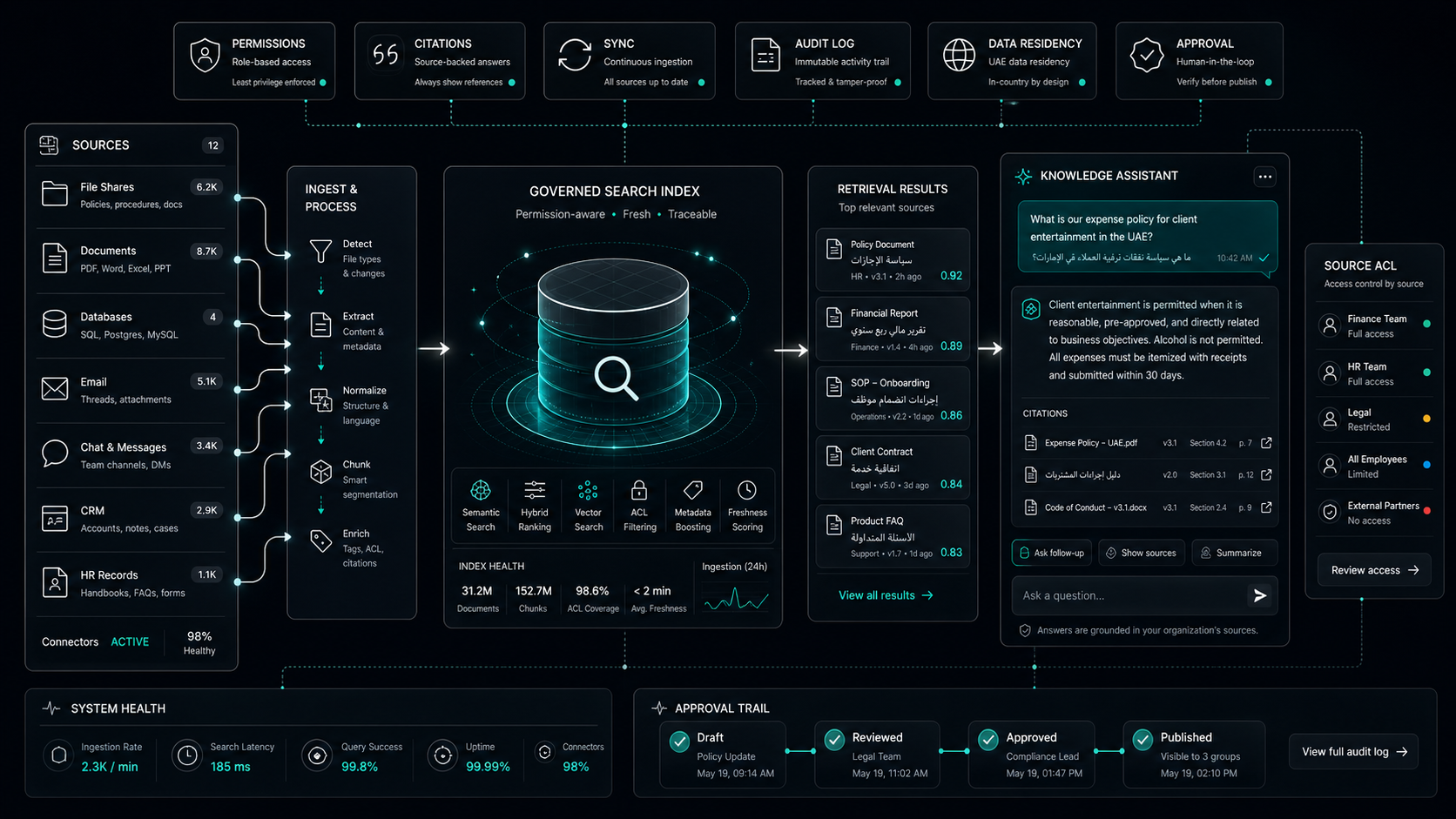Click the Citations quote icon
The width and height of the screenshot is (1456, 819).
(385, 54)
